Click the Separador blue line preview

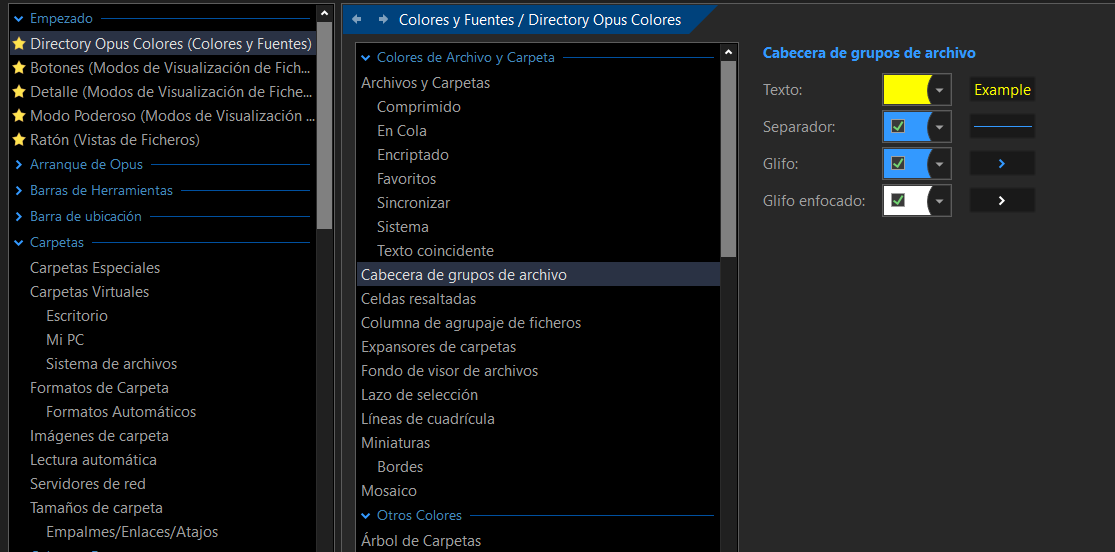(x=1002, y=127)
